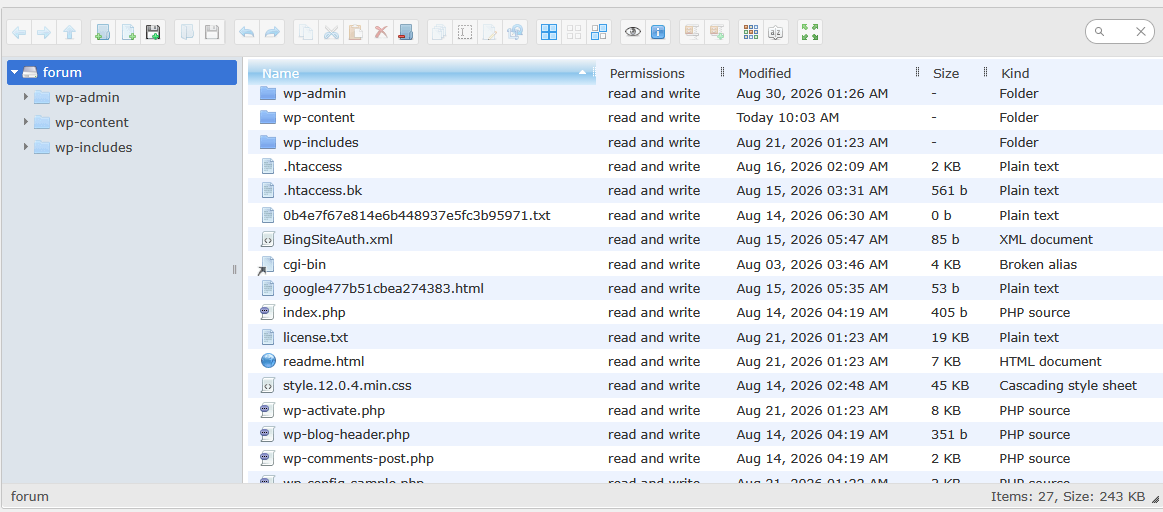Select the license.txt file
The image size is (1163, 512).
coord(705,337)
